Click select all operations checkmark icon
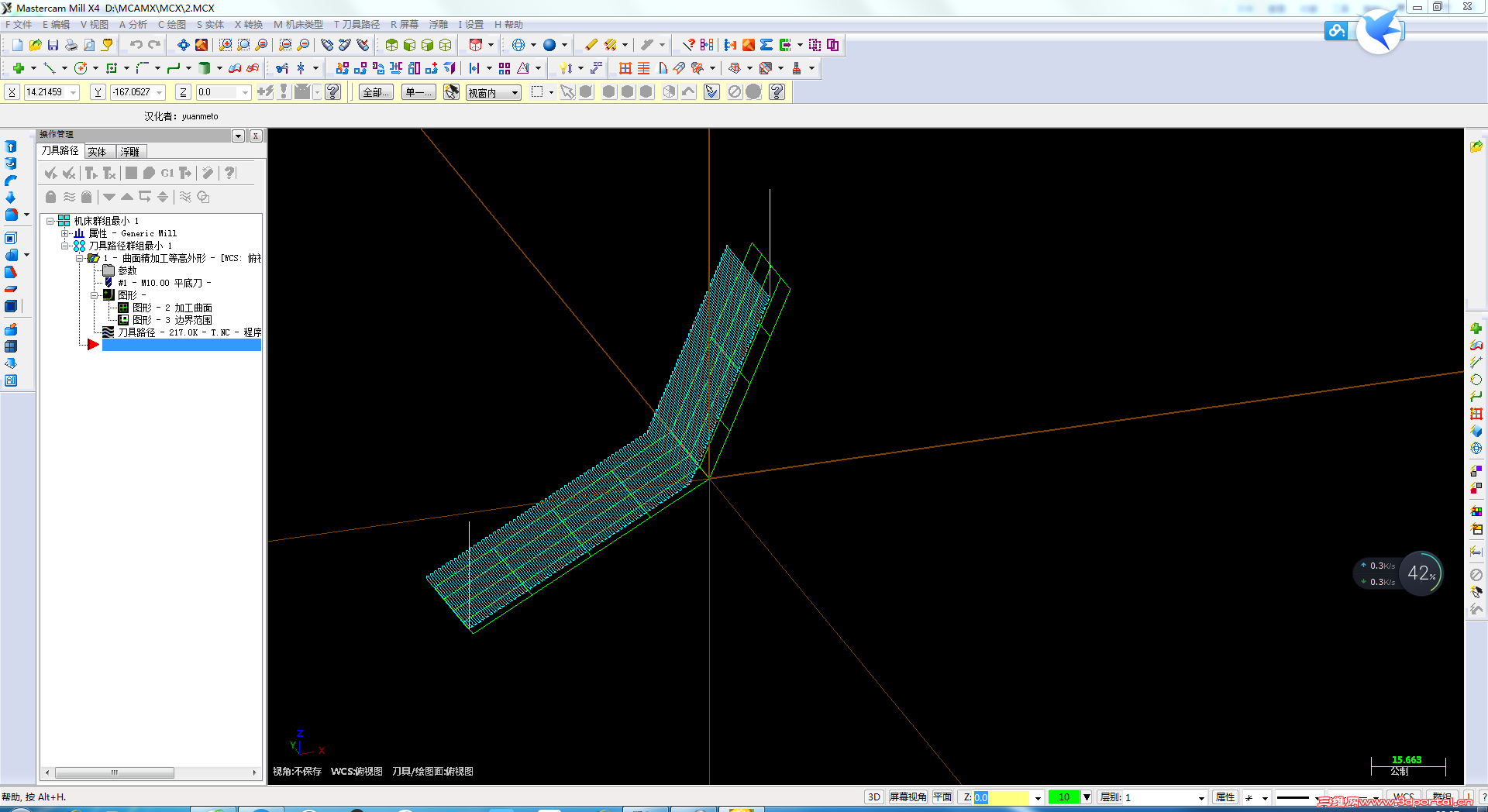The image size is (1488, 812). tap(51, 173)
